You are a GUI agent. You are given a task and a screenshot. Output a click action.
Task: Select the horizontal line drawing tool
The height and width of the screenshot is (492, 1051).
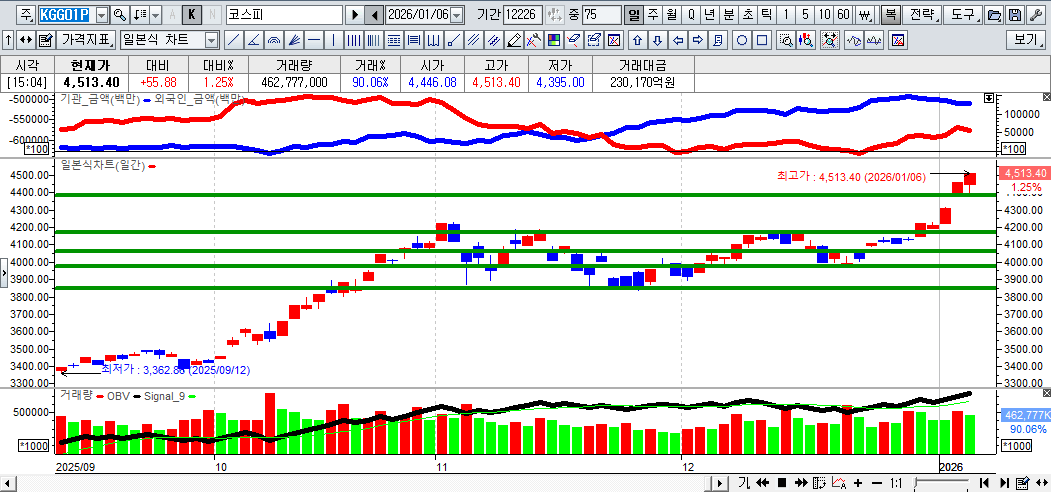(x=314, y=40)
